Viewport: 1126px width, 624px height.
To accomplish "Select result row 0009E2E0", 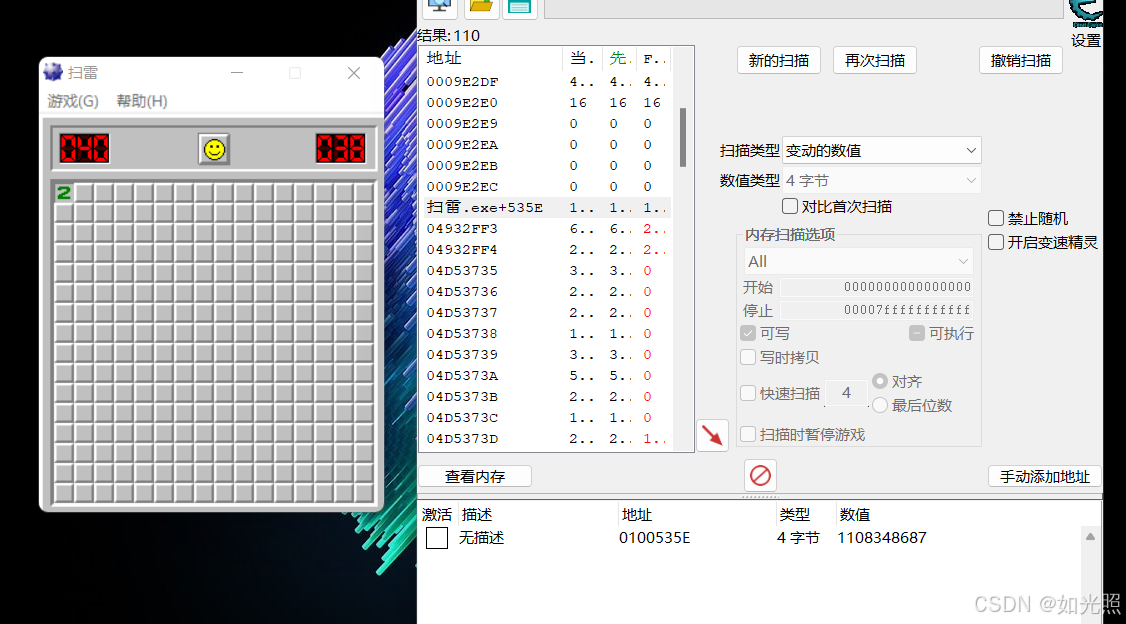I will pos(547,103).
